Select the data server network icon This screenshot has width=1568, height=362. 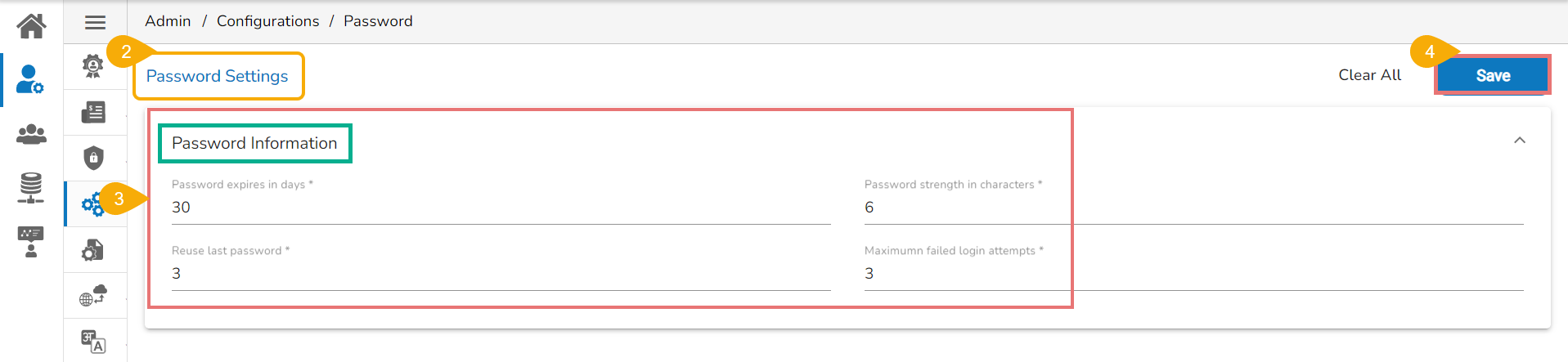[31, 187]
